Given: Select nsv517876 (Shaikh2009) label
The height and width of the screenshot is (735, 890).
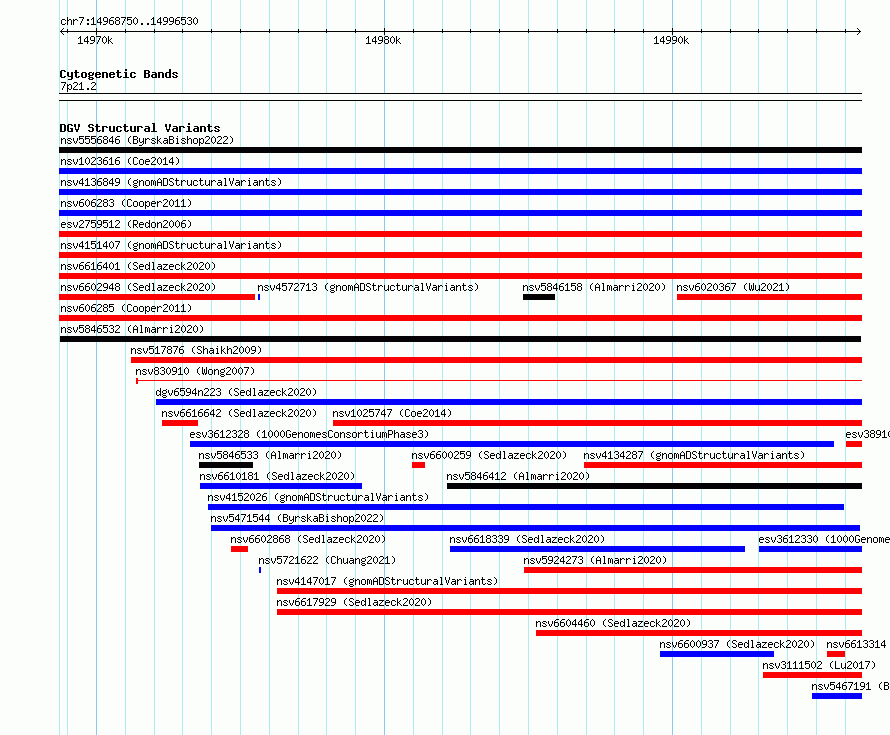Looking at the screenshot, I should 196,350.
